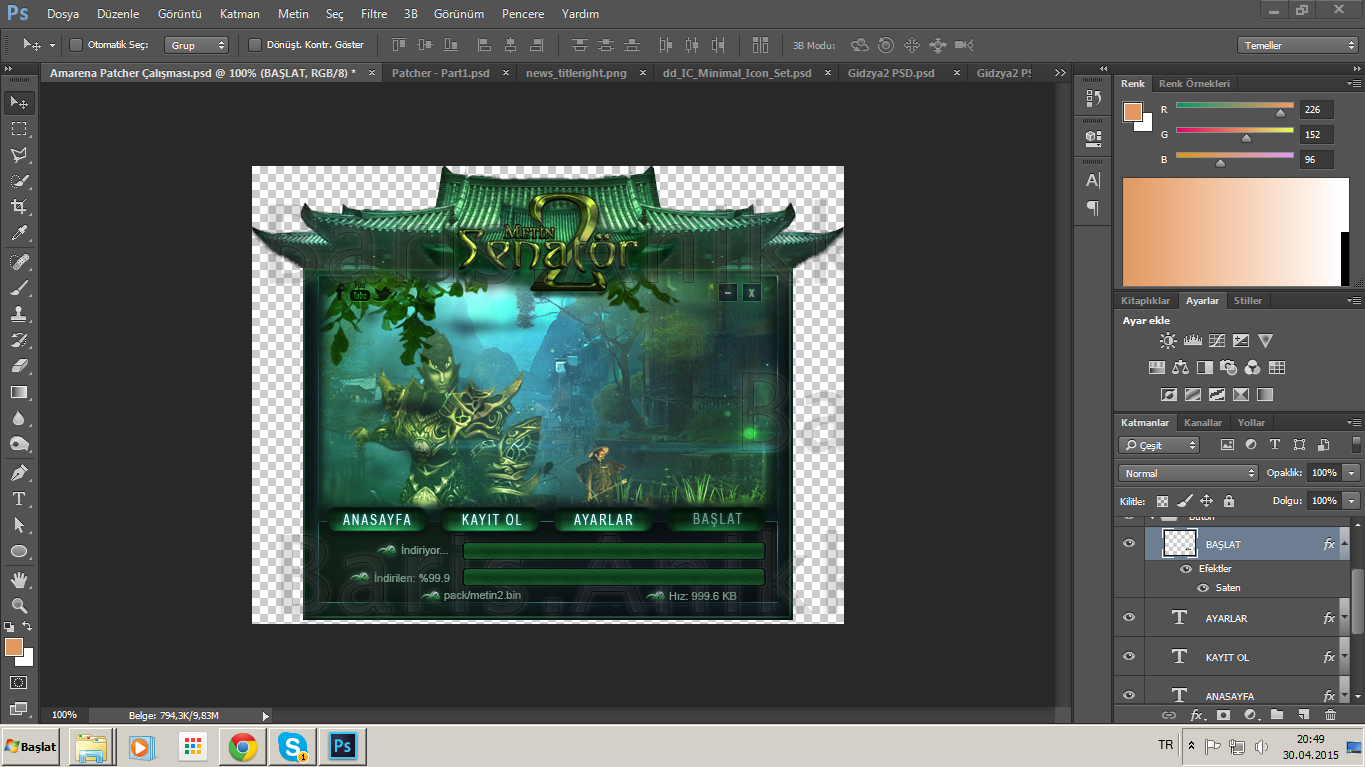Add a layer mask
Image resolution: width=1365 pixels, height=767 pixels.
[1223, 715]
